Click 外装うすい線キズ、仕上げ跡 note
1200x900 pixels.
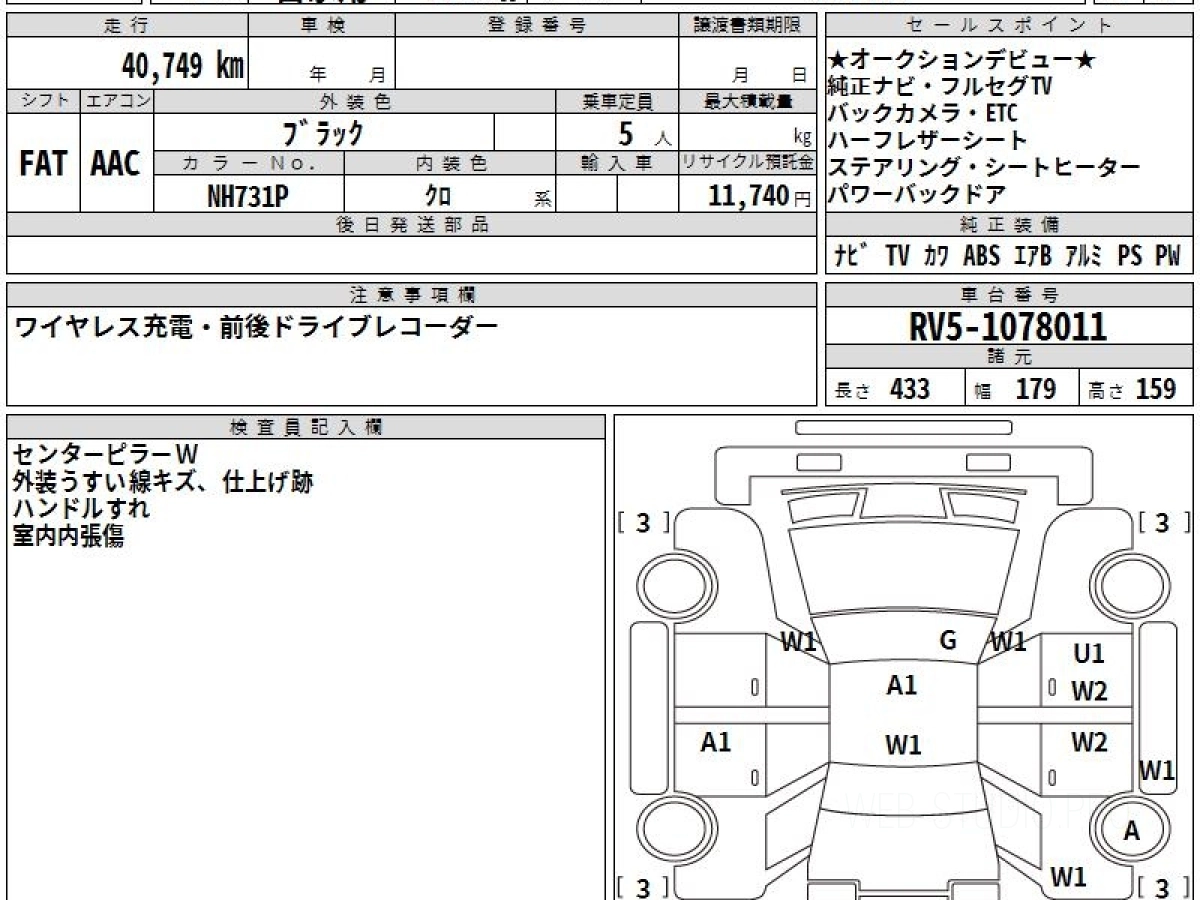[163, 482]
